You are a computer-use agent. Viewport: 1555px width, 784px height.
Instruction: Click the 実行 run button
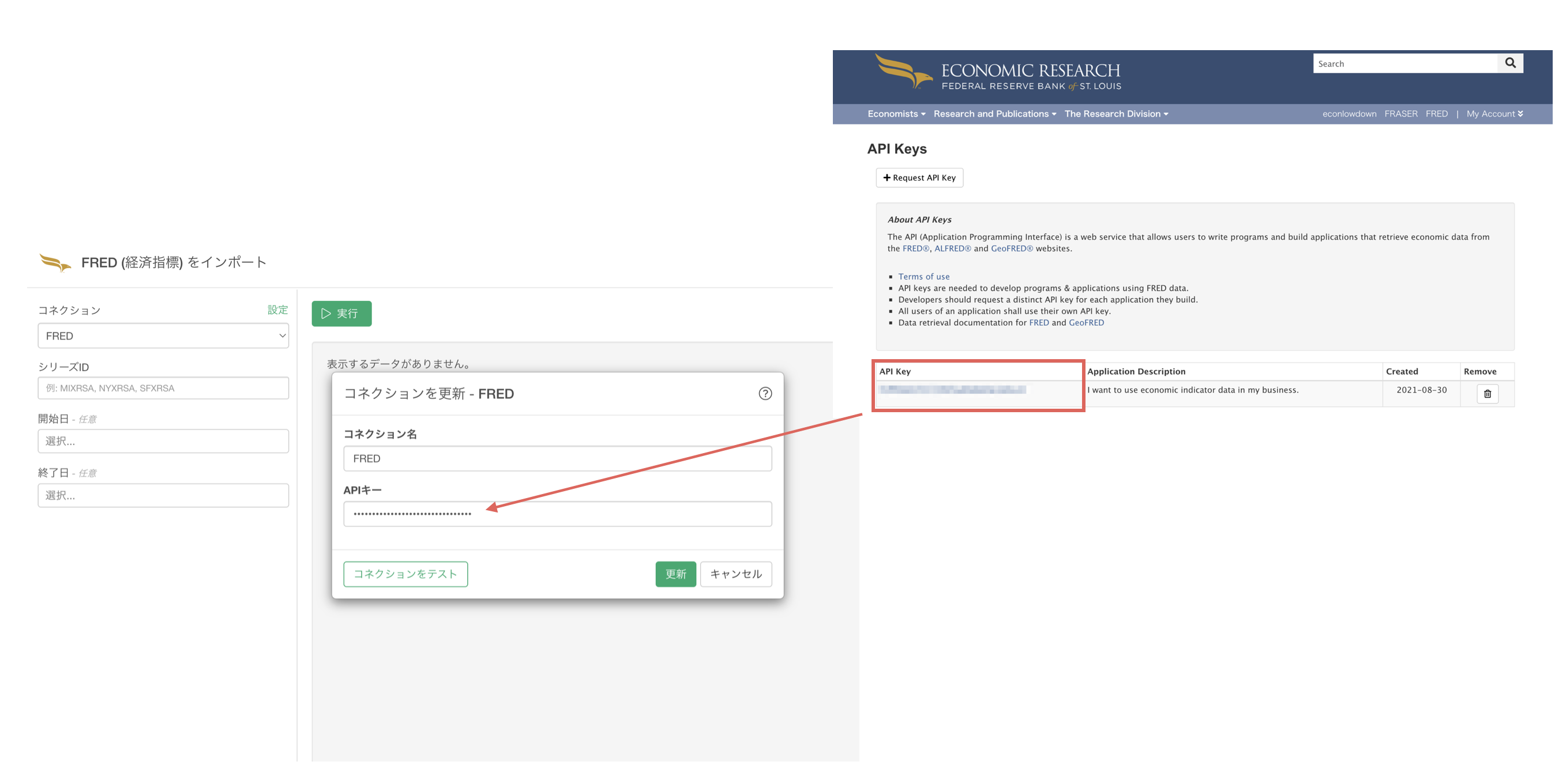coord(341,313)
